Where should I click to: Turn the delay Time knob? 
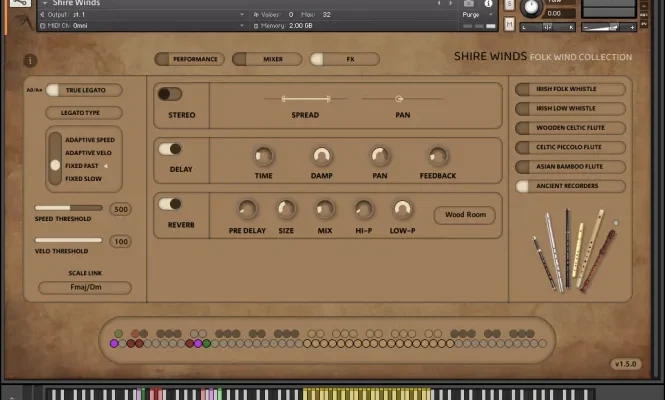pyautogui.click(x=263, y=156)
